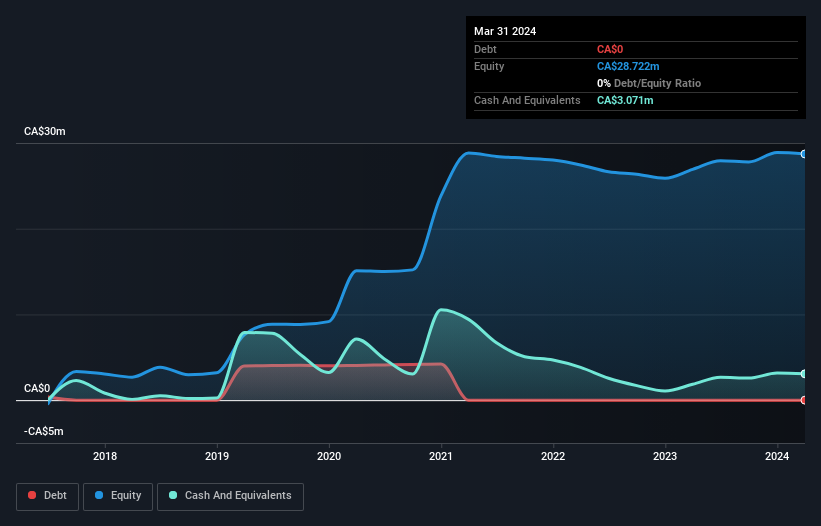This screenshot has height=526, width=821.
Task: Click the 2023 axis label
Action: click(x=665, y=456)
